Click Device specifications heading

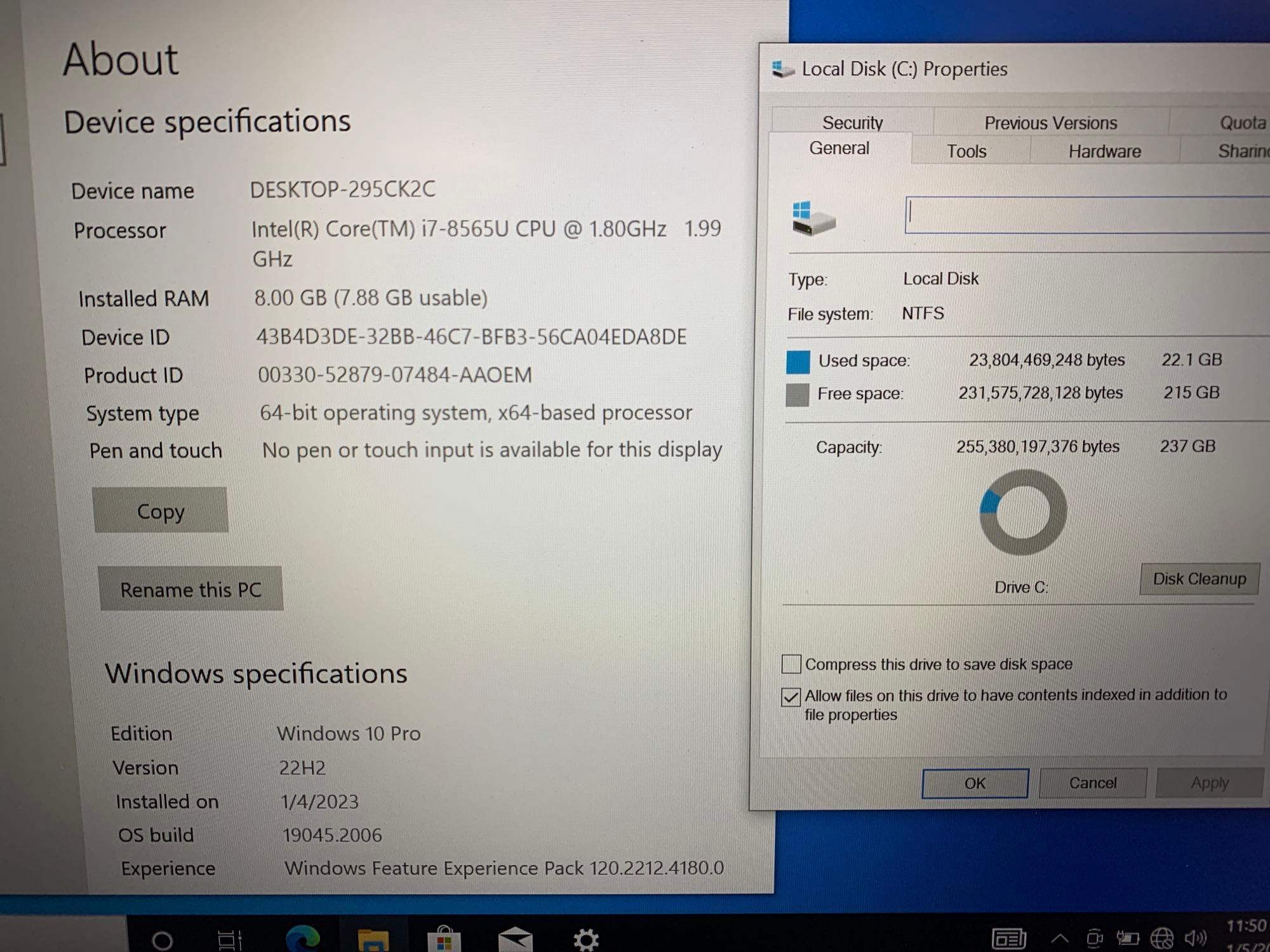tap(207, 121)
